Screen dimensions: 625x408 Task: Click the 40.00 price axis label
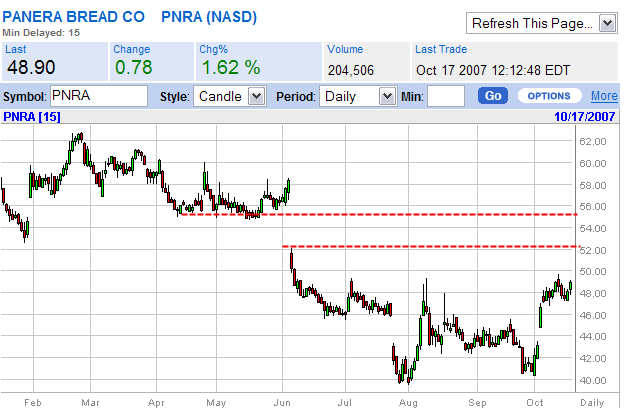(x=593, y=381)
